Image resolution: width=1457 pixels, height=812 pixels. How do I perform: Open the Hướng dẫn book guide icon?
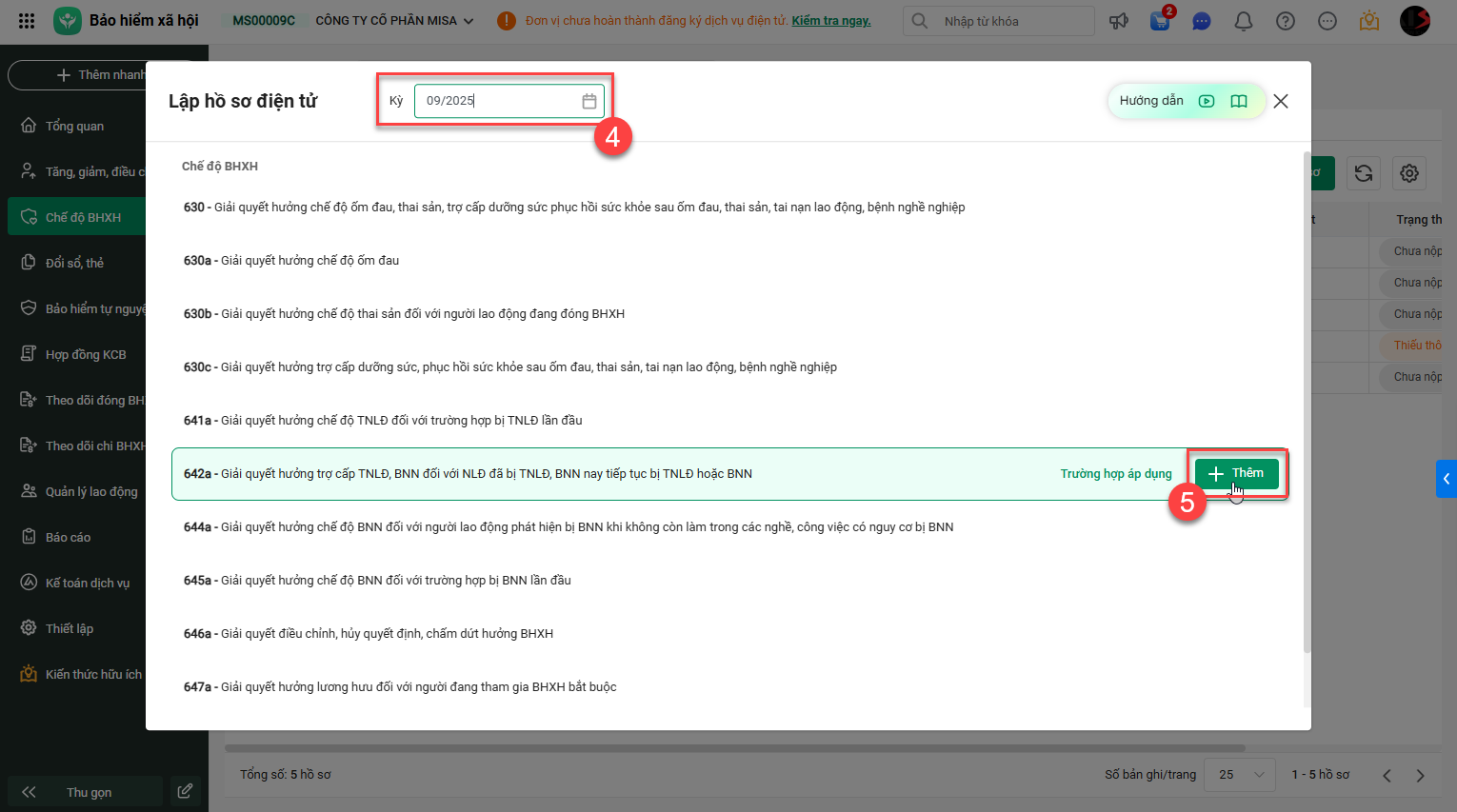(1239, 101)
